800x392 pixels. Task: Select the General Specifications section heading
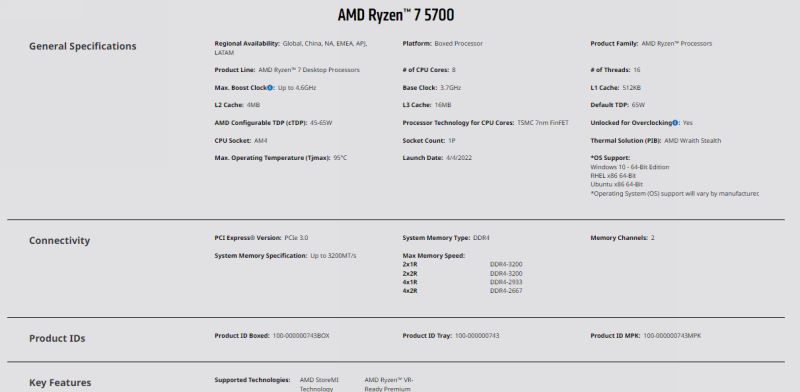tap(83, 46)
